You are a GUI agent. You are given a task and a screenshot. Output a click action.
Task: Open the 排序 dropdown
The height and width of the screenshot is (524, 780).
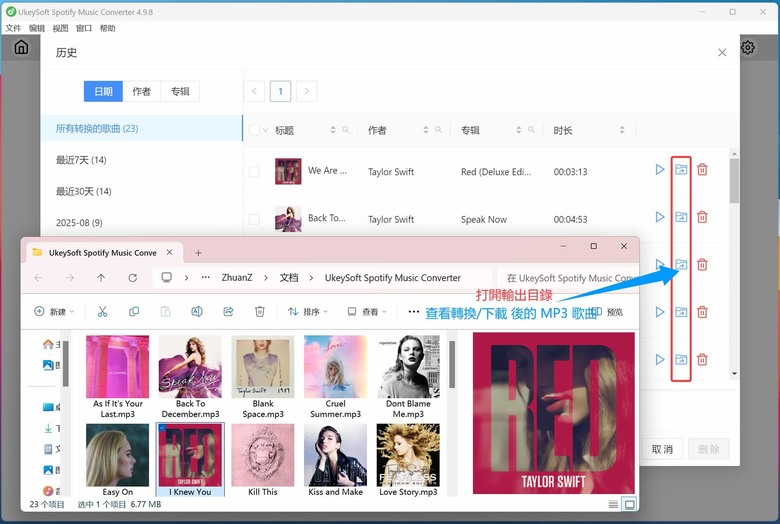pyautogui.click(x=307, y=312)
